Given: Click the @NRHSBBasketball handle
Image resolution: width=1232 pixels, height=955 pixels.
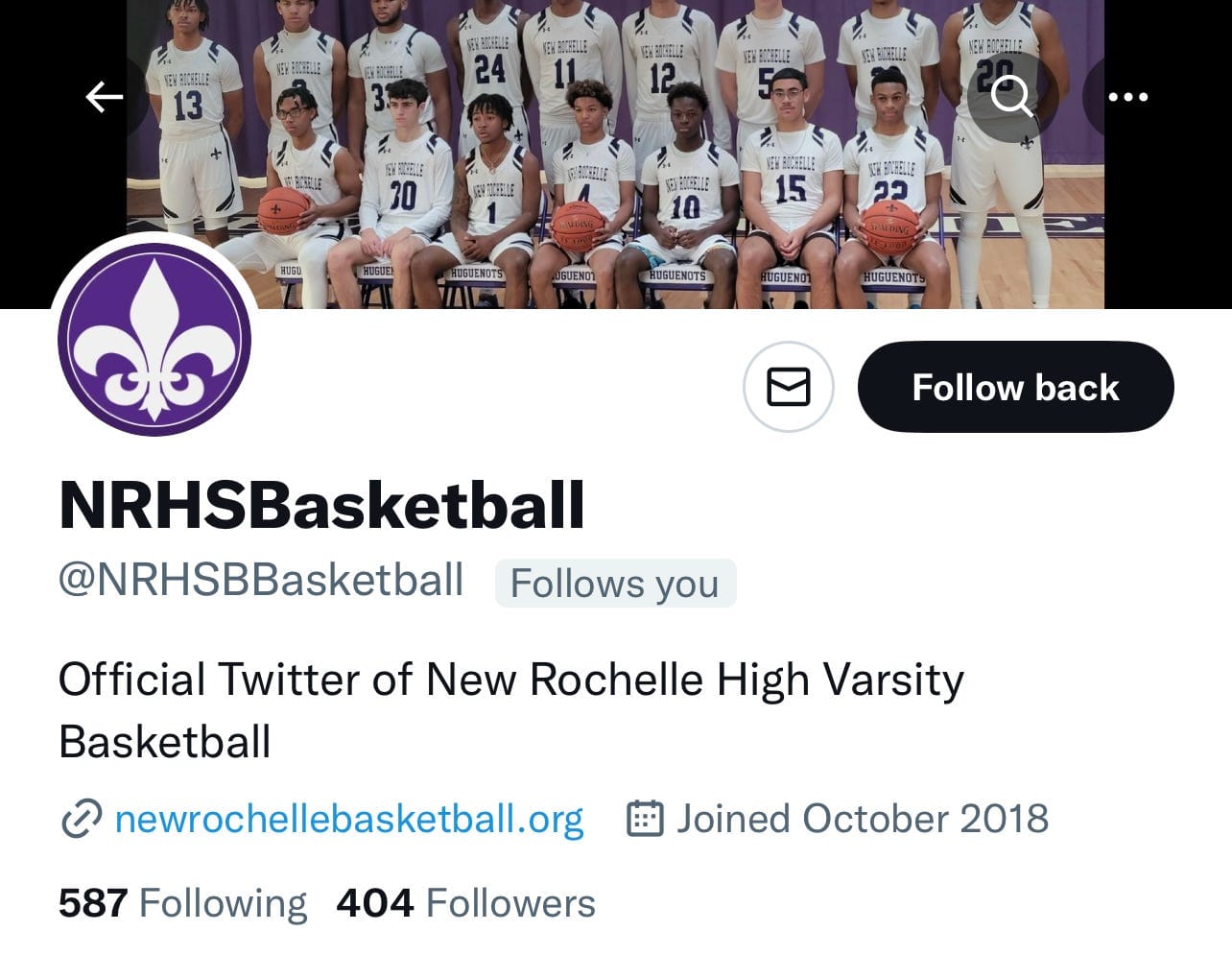Looking at the screenshot, I should pos(261,581).
